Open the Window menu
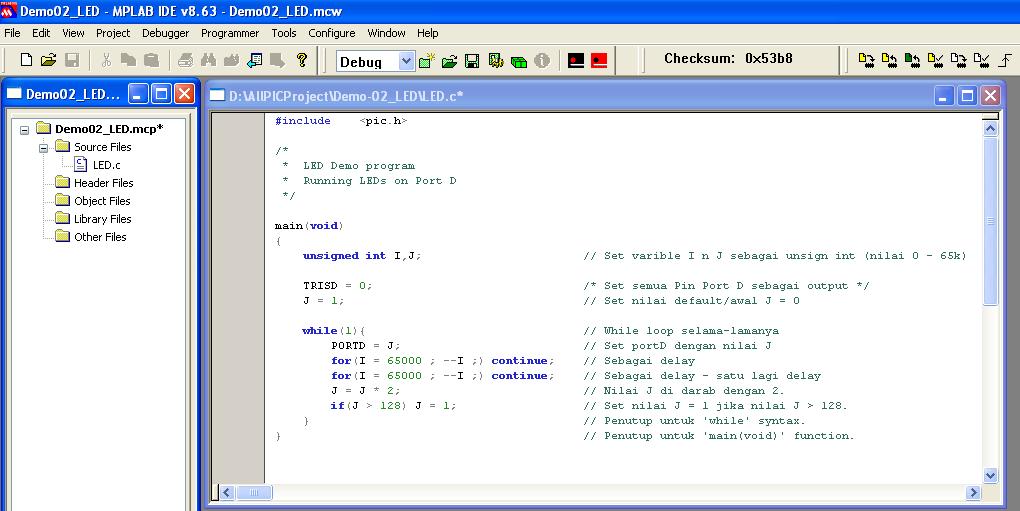 coord(386,33)
